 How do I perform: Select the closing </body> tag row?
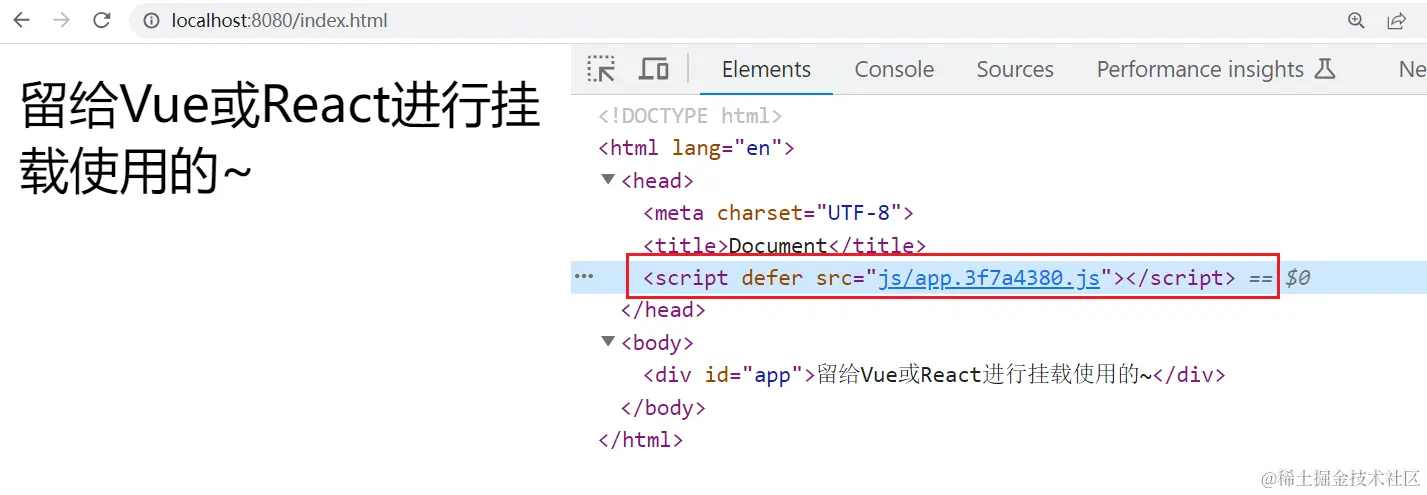[x=663, y=407]
